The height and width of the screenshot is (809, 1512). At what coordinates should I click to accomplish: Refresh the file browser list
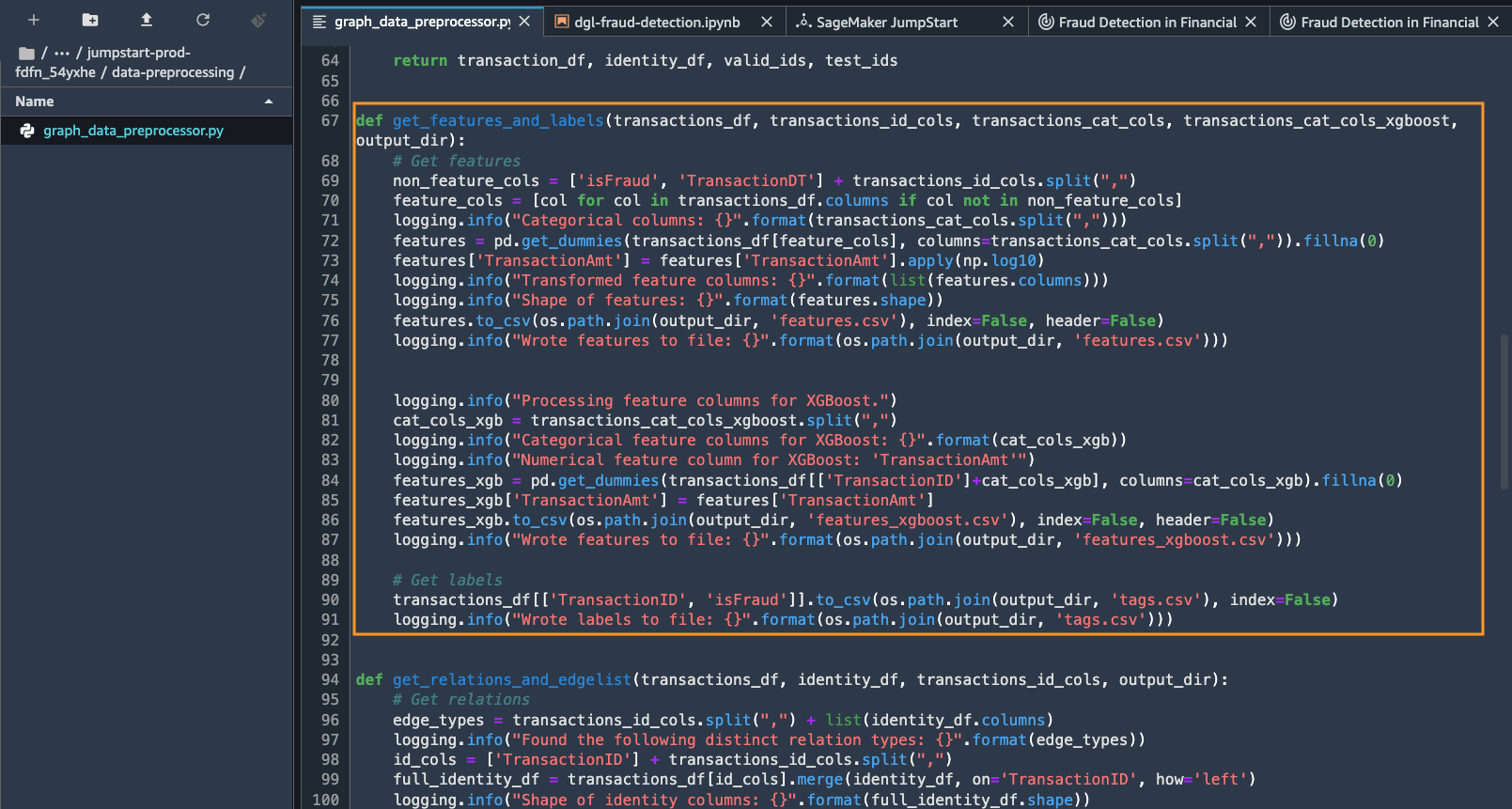tap(203, 20)
